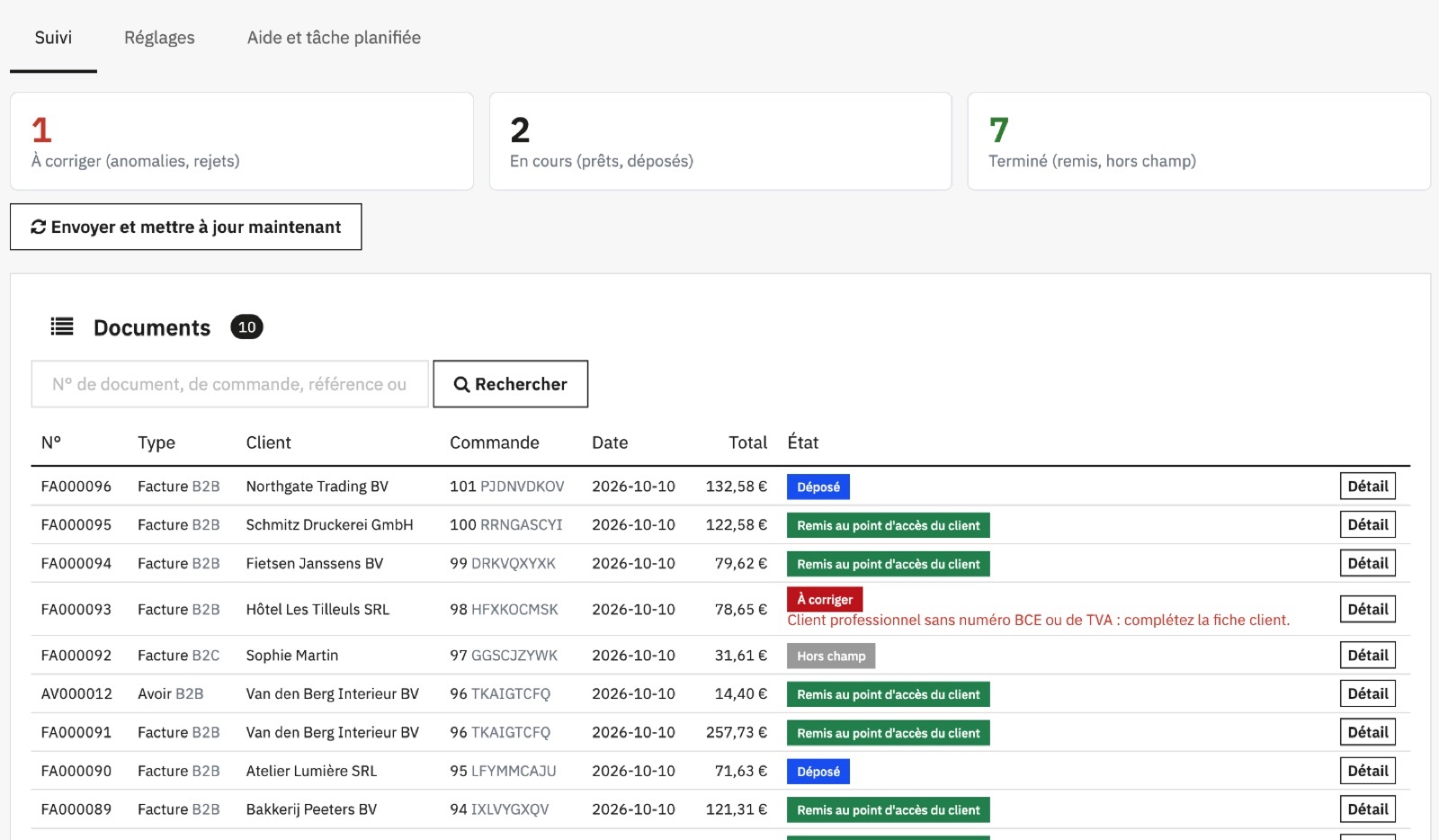Click the Commande column header
1439x840 pixels.
point(495,442)
